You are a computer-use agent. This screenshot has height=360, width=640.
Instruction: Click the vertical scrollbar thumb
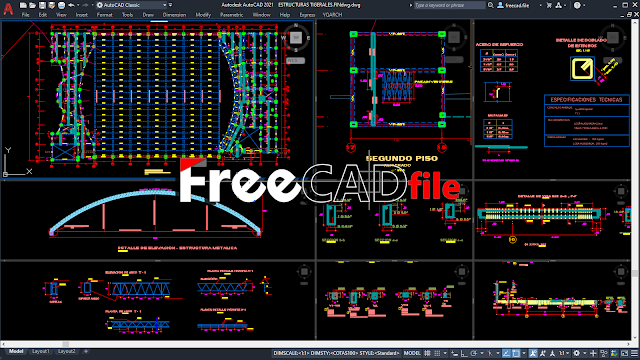(x=635, y=273)
